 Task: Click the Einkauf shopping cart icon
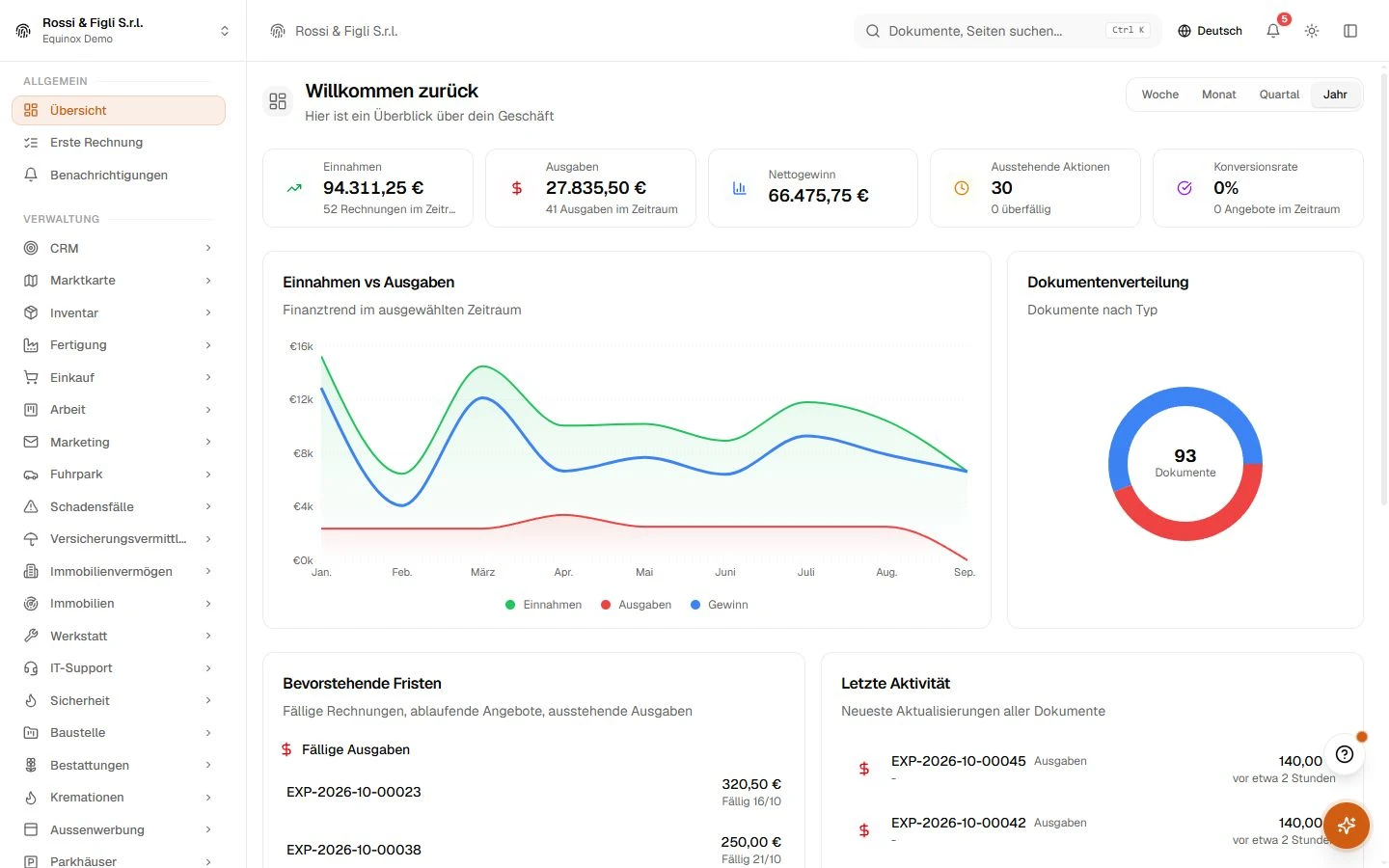pos(31,377)
